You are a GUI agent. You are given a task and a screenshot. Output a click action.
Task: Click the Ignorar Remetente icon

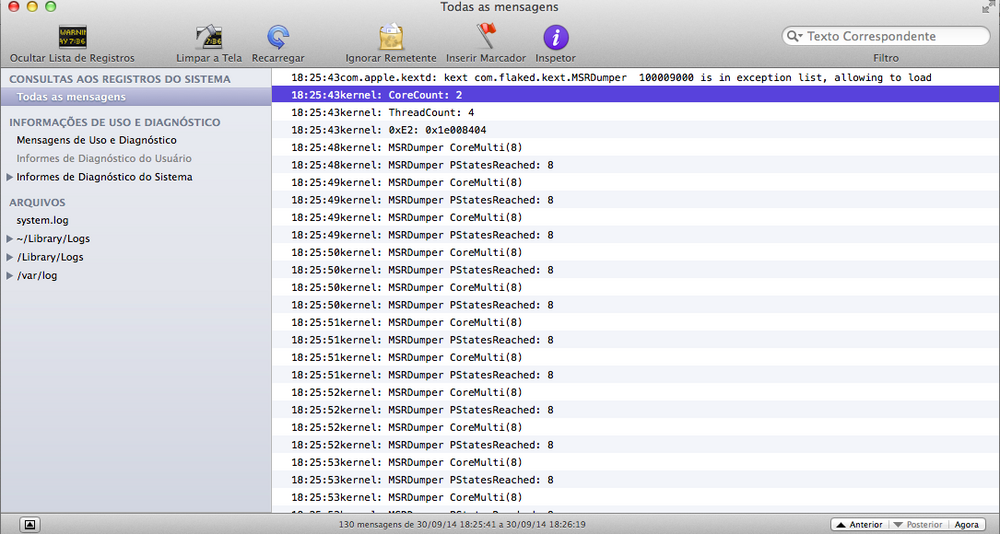pos(391,38)
